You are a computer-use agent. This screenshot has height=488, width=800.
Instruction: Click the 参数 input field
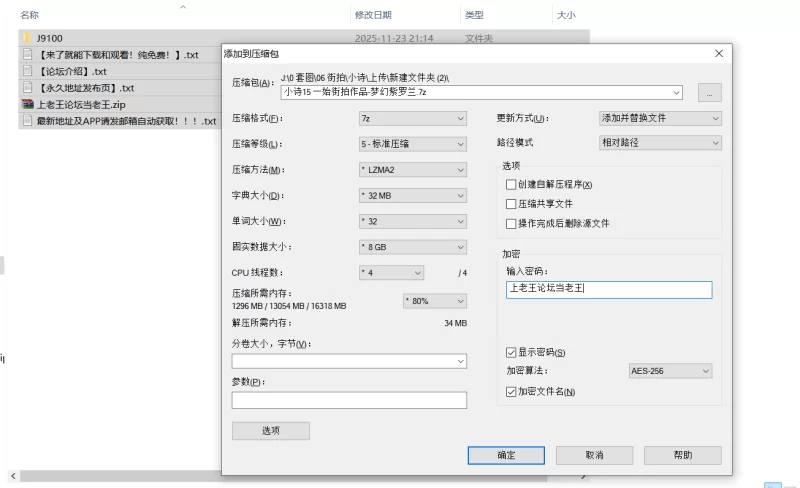tap(349, 400)
